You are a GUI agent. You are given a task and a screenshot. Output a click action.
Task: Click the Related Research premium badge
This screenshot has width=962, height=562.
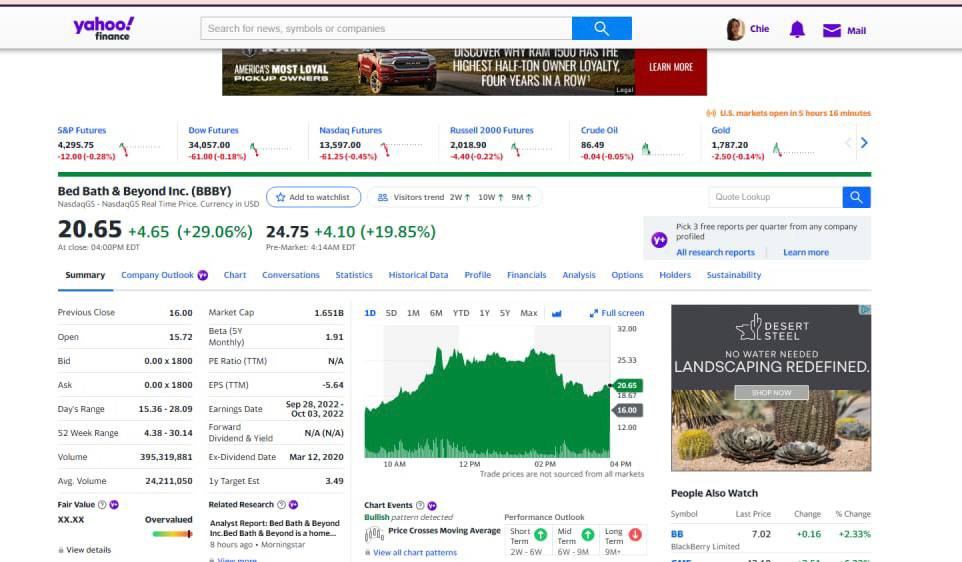coord(293,505)
